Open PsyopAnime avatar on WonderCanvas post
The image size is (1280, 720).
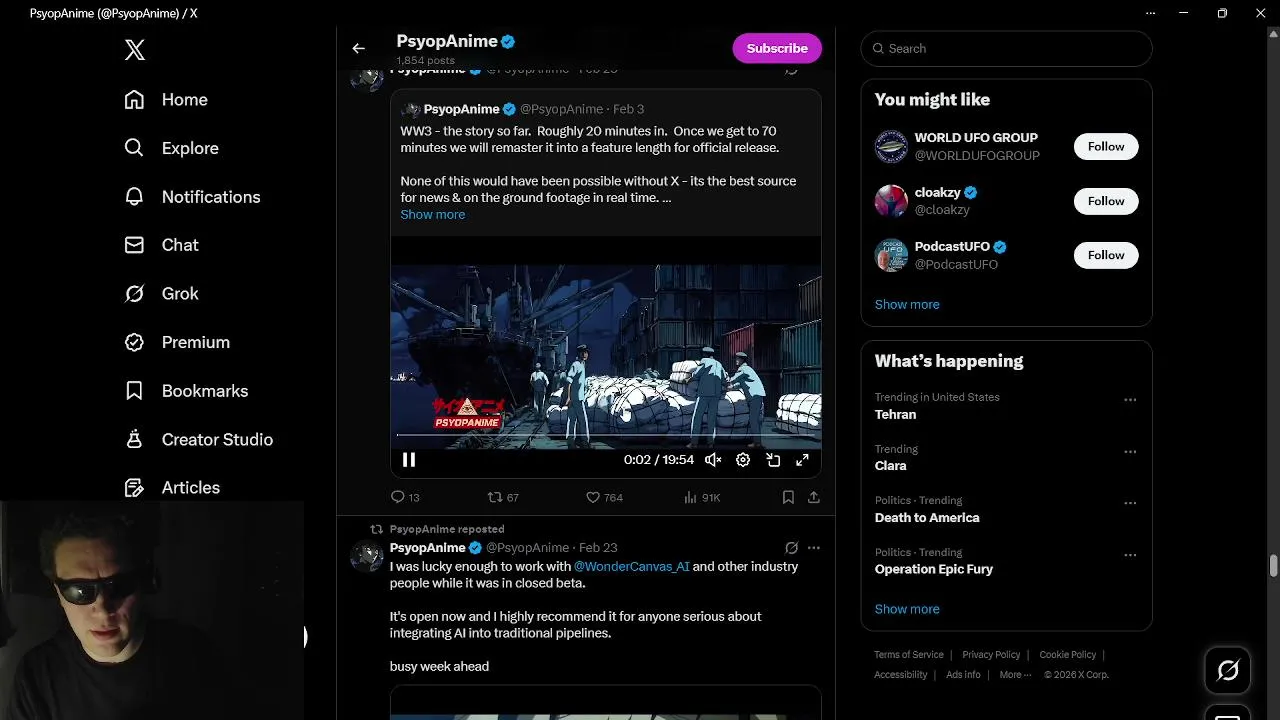click(367, 555)
